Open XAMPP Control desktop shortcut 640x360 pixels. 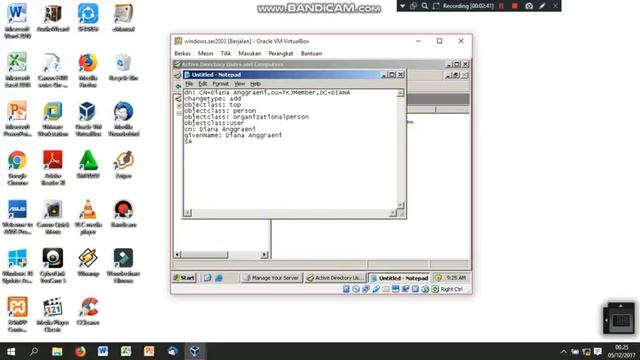pyautogui.click(x=17, y=314)
